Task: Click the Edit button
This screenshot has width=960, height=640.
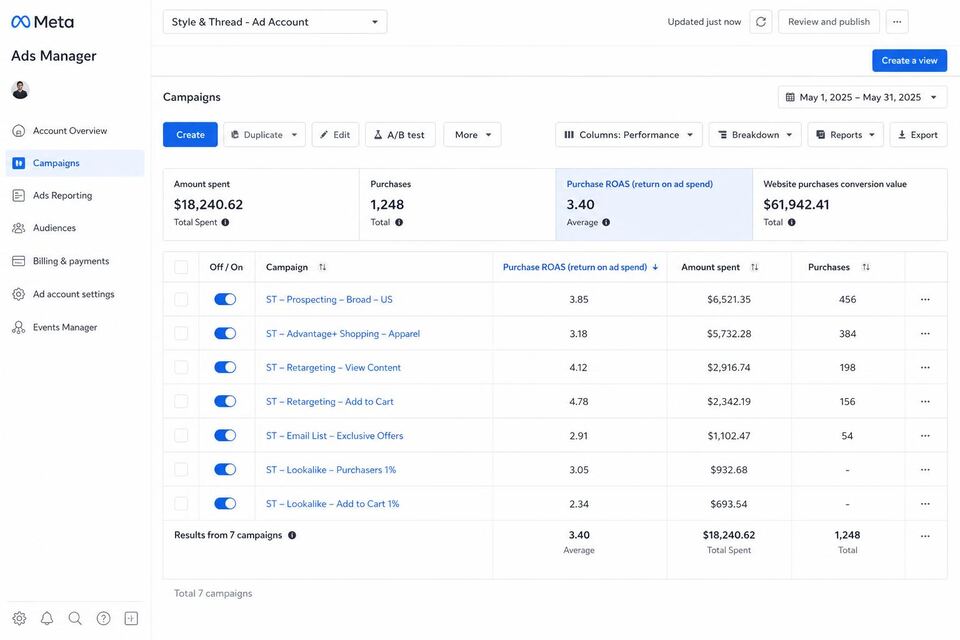Action: coord(335,135)
